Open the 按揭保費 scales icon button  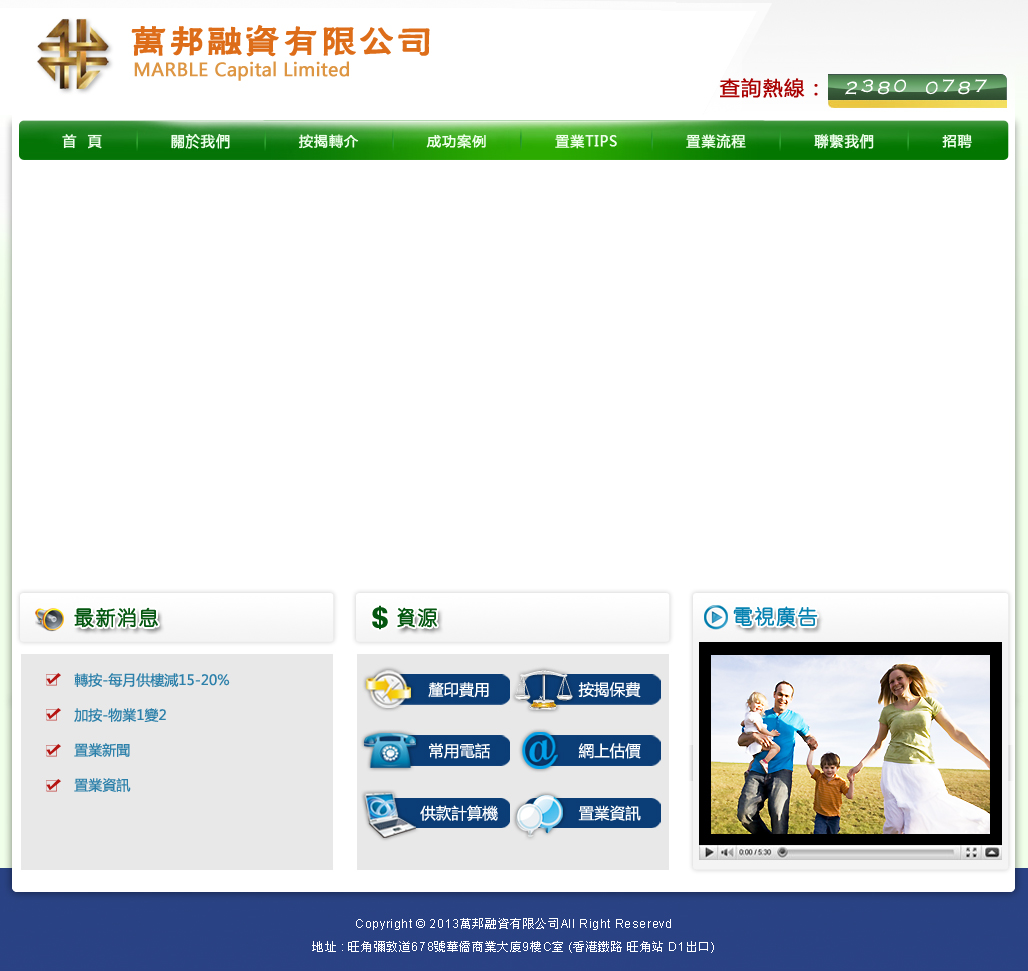589,690
